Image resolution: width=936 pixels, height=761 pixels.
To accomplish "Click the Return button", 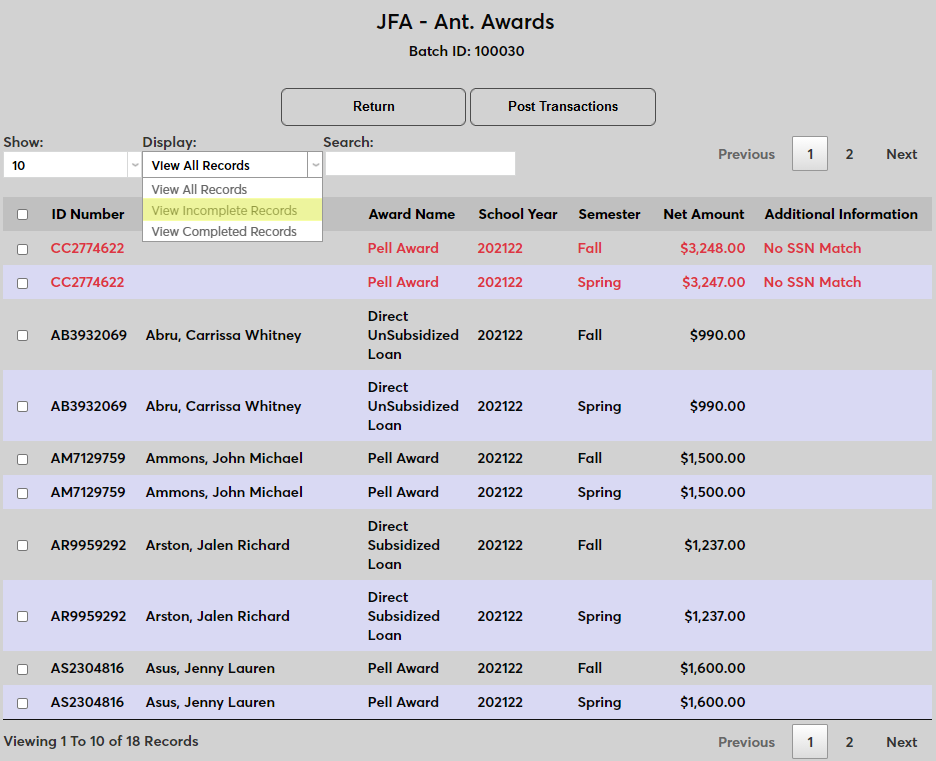I will (x=372, y=106).
